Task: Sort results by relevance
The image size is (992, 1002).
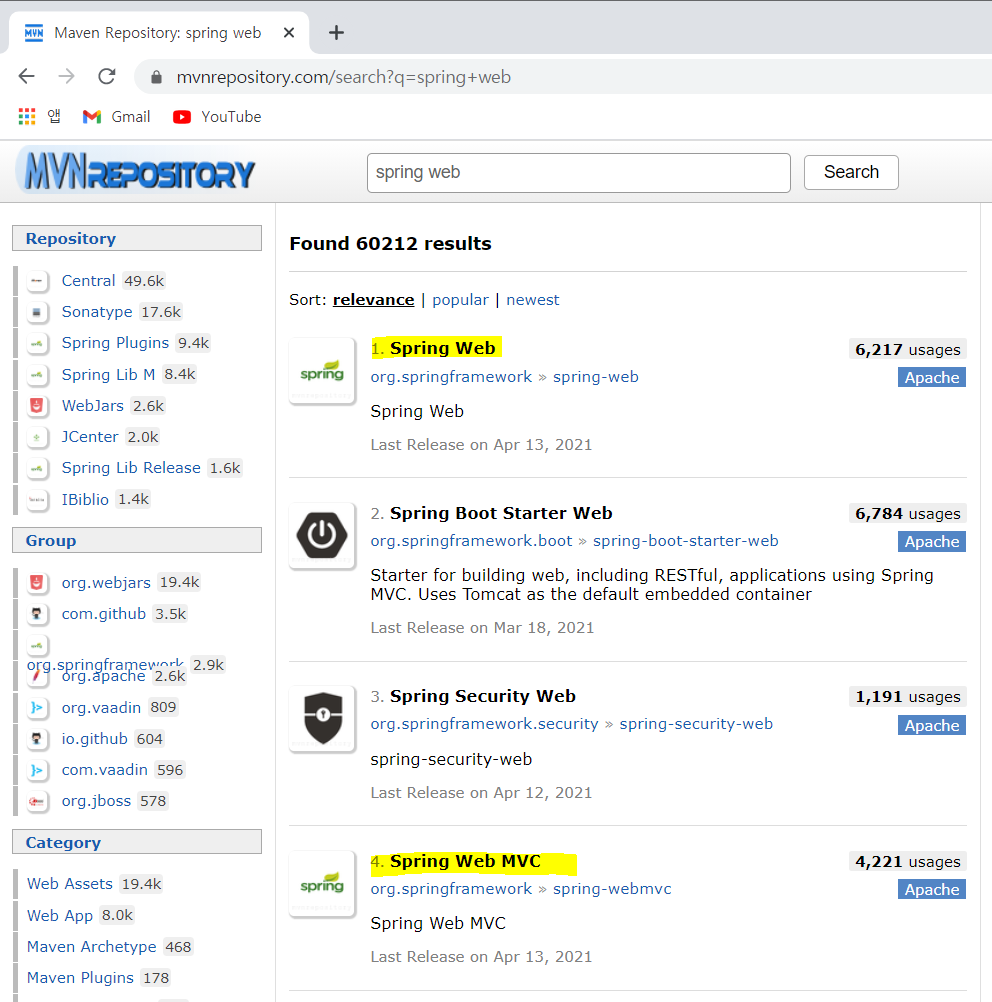Action: point(373,300)
